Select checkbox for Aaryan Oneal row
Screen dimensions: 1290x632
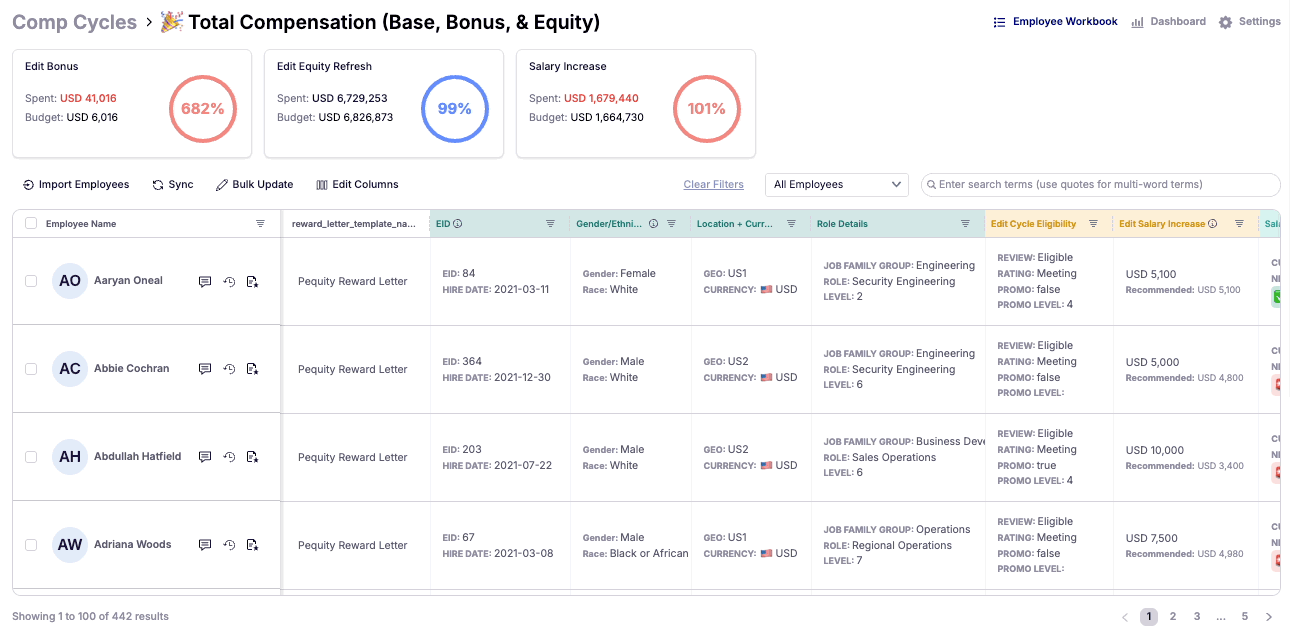31,281
